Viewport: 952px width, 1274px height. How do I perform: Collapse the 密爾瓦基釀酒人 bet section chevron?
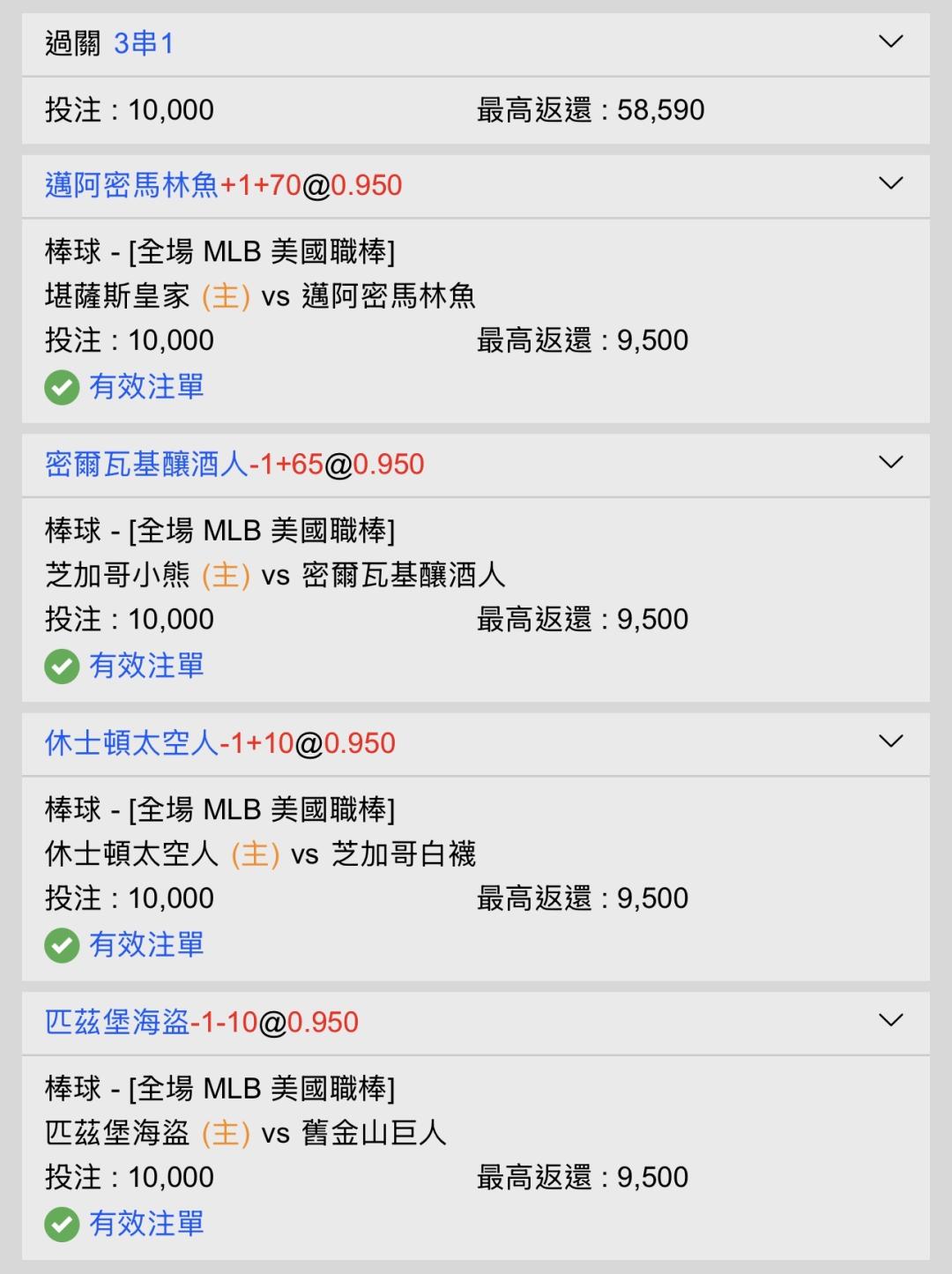(891, 462)
